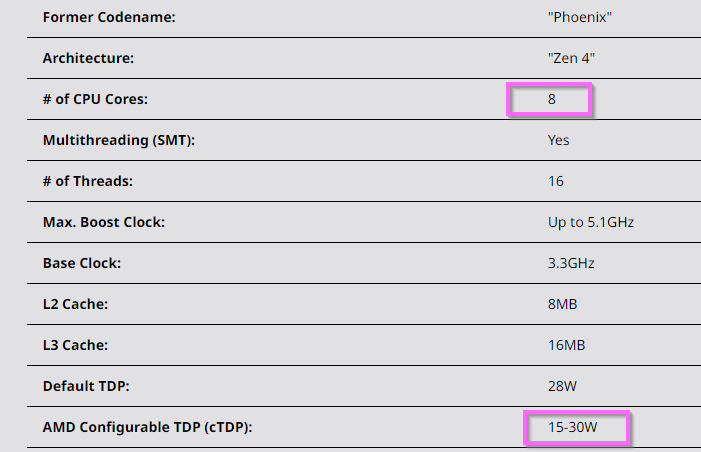
Task: Select the "Zen 4" architecture value
Action: [x=571, y=58]
